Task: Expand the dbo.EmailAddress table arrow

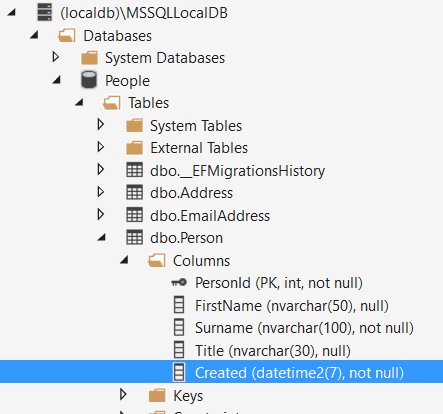Action: (101, 215)
